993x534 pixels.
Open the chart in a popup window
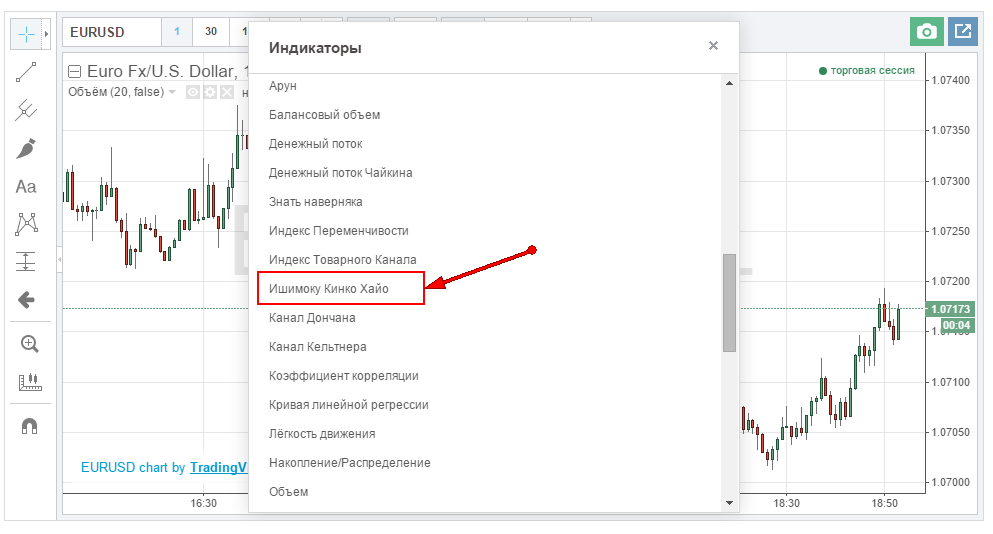point(963,32)
